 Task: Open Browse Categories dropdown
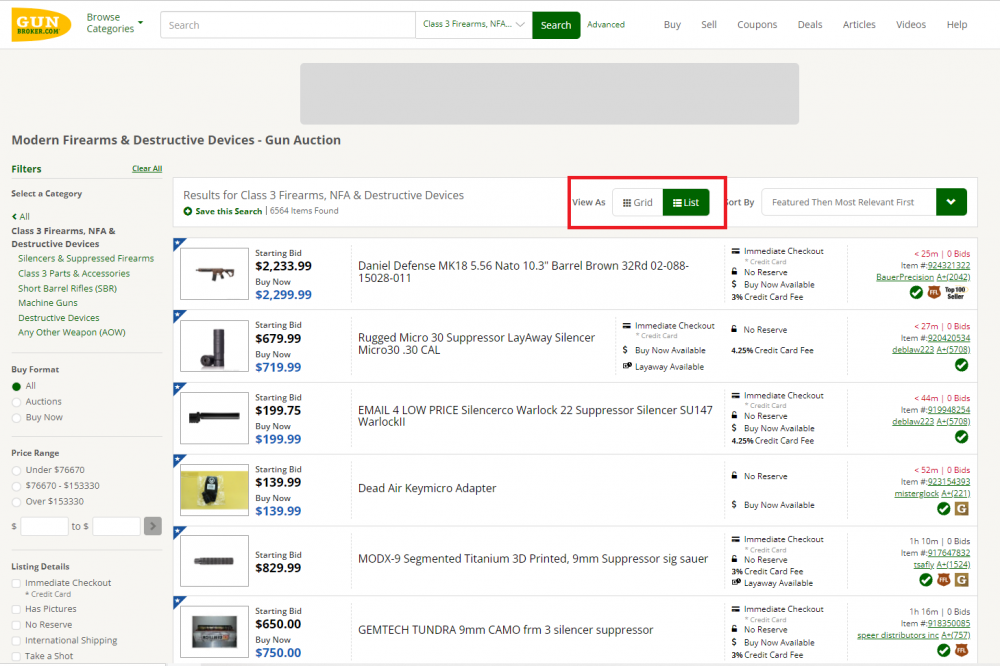(115, 23)
